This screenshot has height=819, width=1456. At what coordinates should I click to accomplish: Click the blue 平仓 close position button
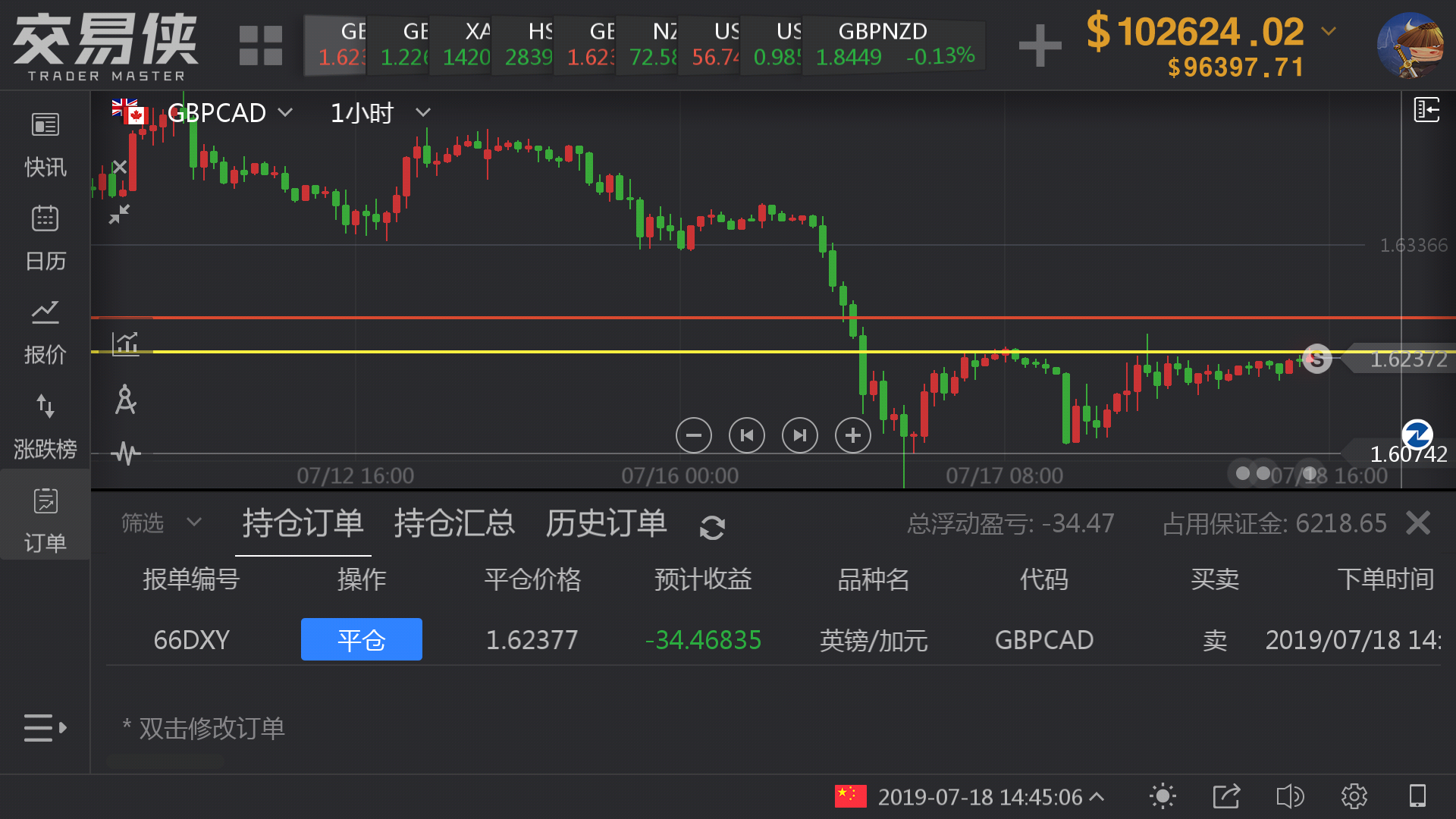[361, 639]
